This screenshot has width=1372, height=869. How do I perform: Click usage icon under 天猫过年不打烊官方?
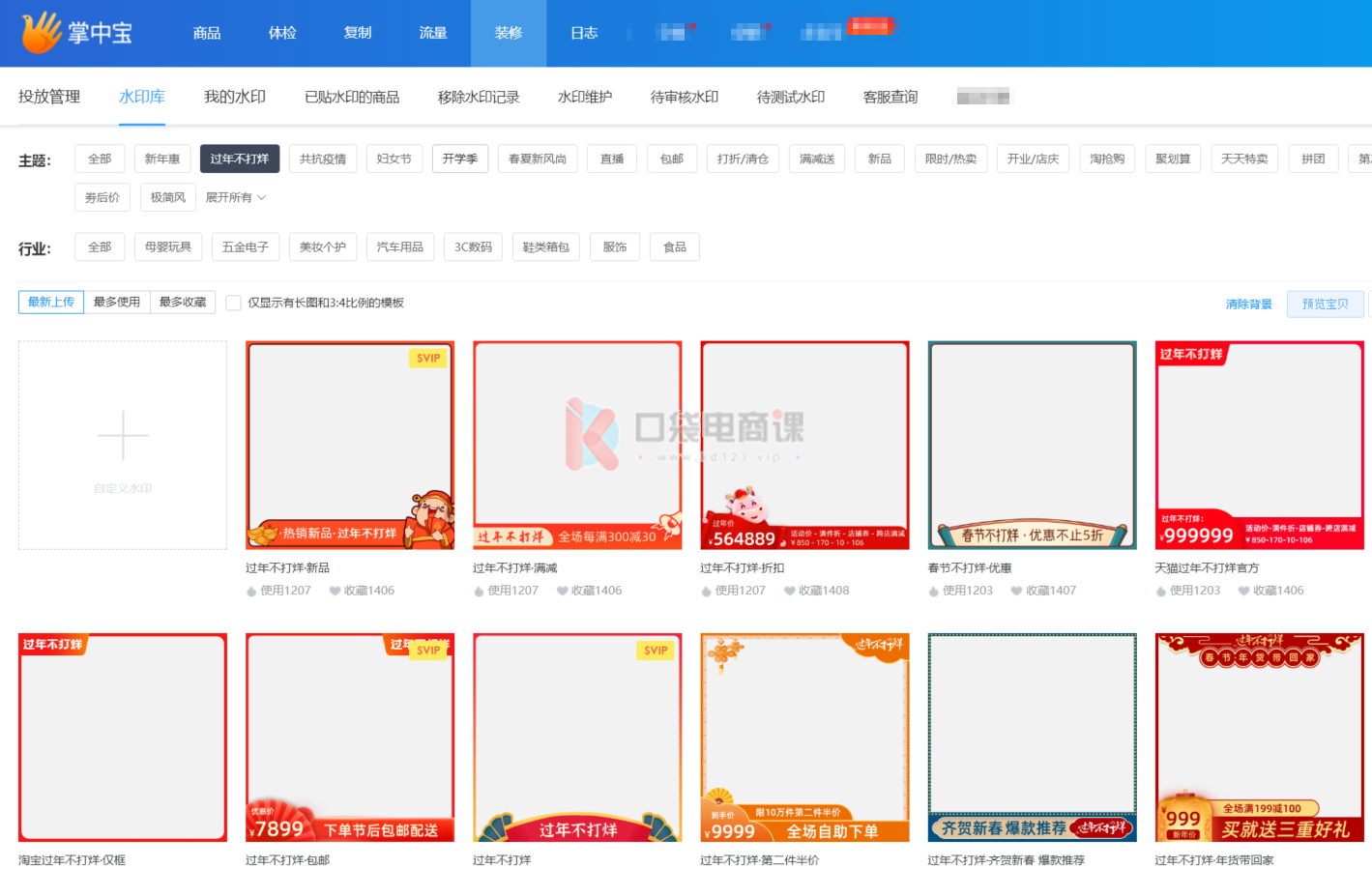click(x=1161, y=591)
